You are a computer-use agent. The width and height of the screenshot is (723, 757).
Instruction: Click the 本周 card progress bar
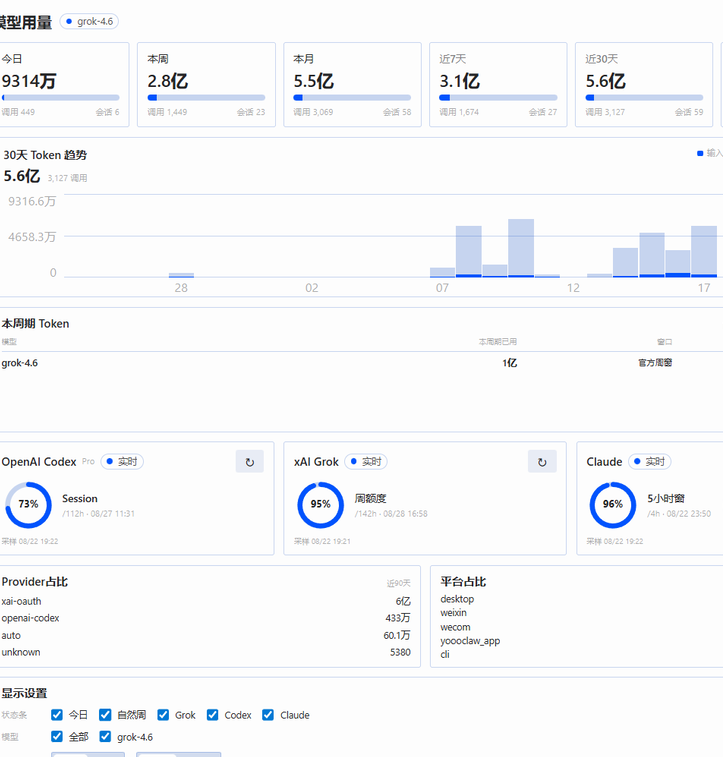207,98
